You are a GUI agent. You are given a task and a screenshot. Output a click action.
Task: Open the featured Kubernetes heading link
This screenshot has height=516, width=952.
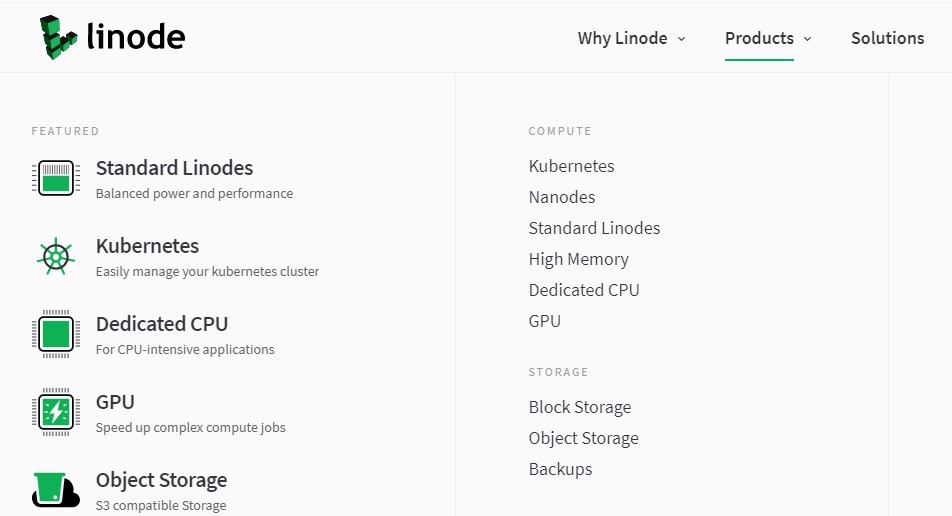point(147,246)
